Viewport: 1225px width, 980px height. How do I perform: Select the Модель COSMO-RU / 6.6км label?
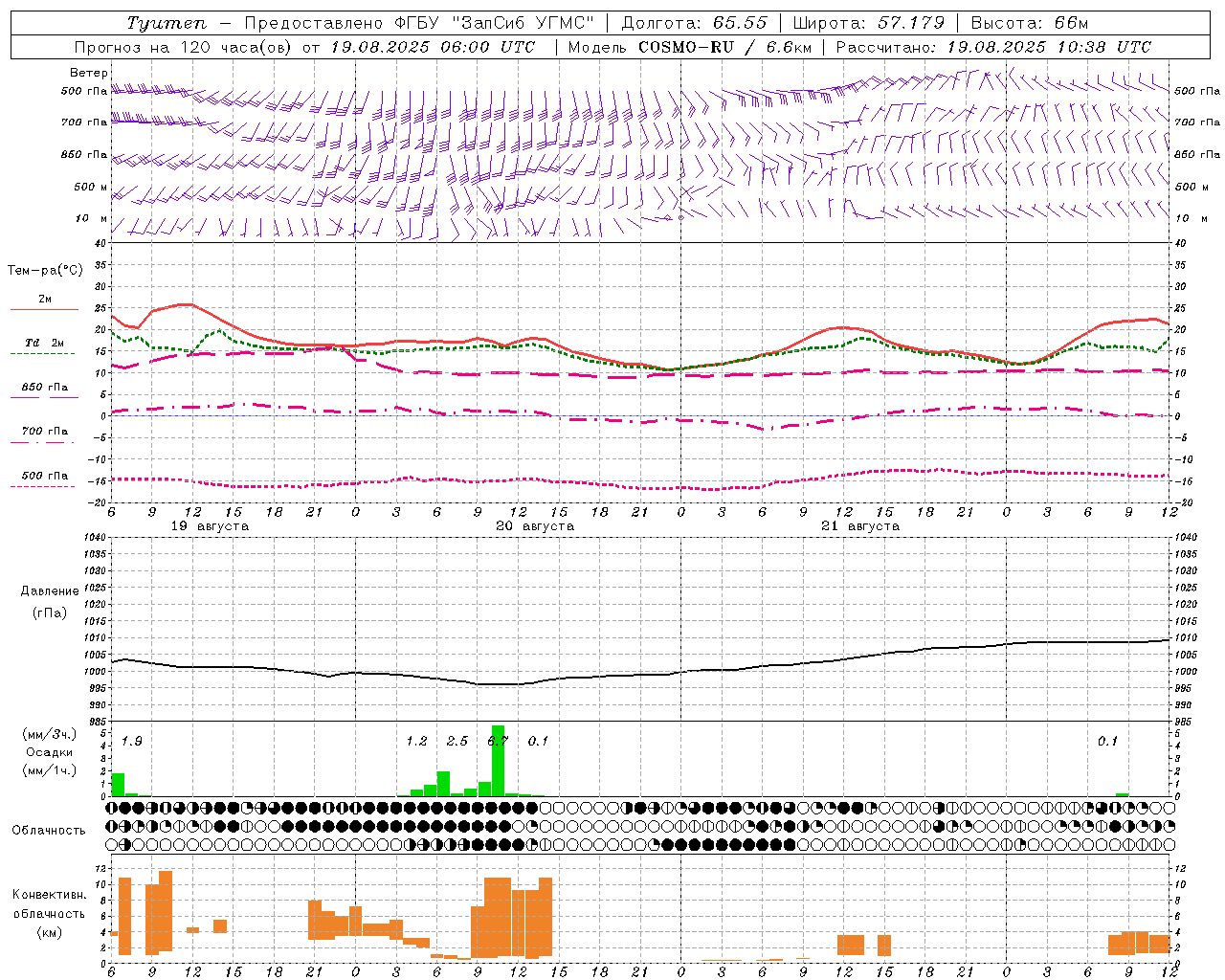pyautogui.click(x=690, y=47)
